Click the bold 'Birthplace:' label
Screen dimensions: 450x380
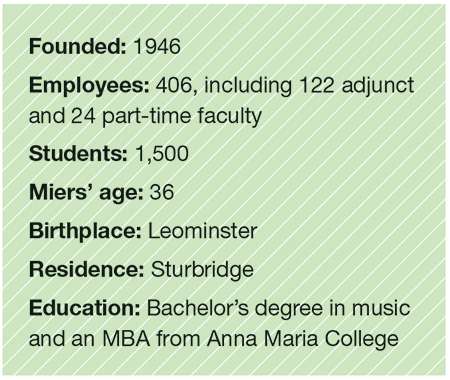point(85,231)
